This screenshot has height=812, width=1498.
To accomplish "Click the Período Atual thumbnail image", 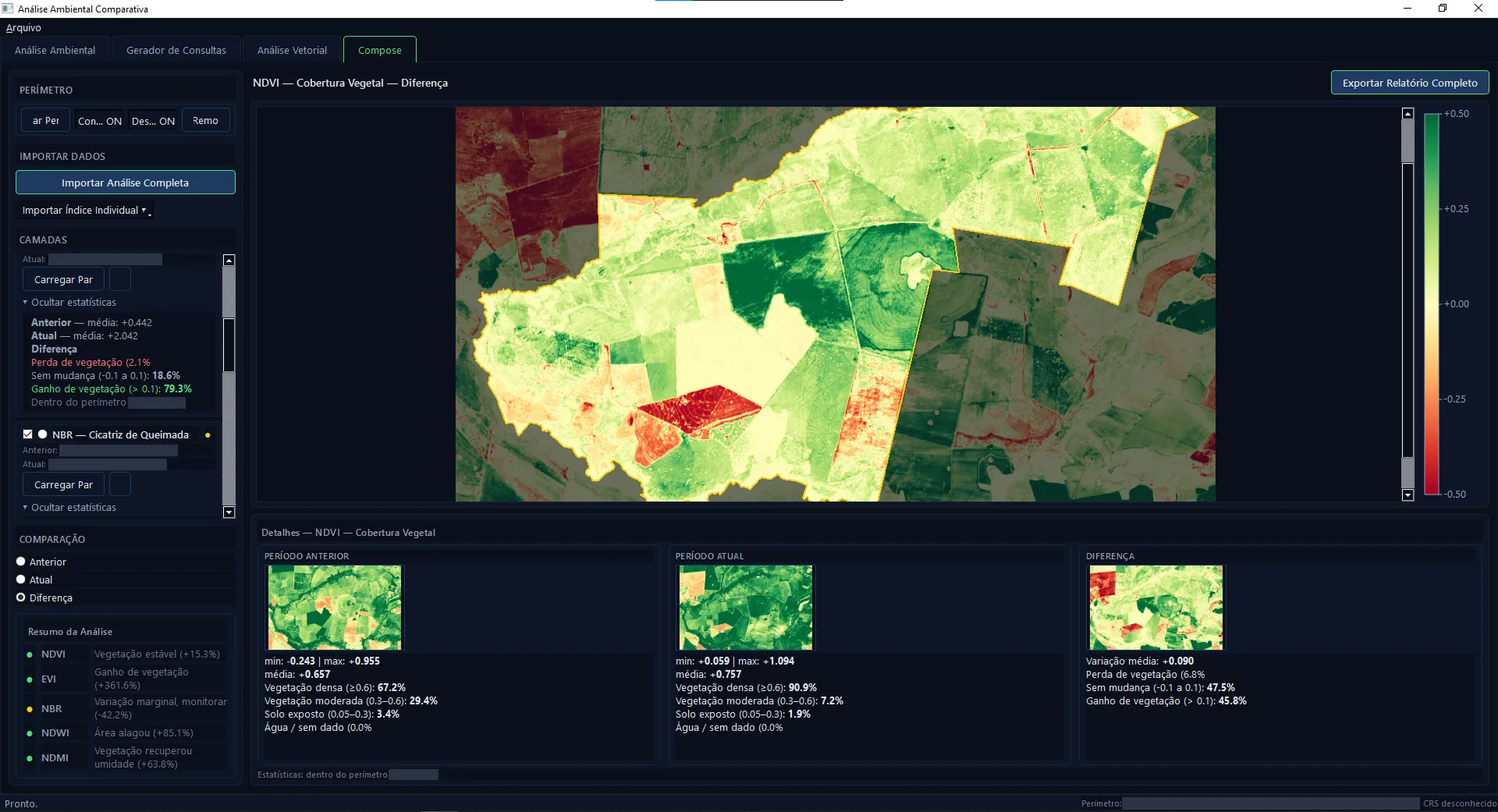I will (x=746, y=608).
